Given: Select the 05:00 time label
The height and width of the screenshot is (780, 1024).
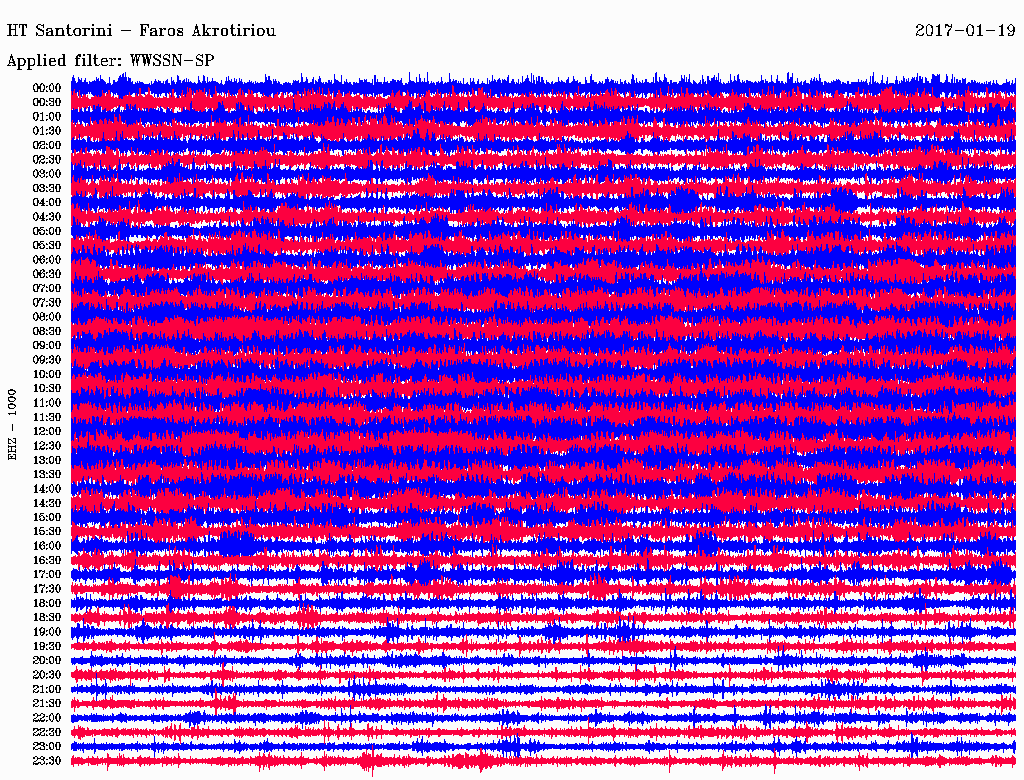Looking at the screenshot, I should pyautogui.click(x=47, y=231).
